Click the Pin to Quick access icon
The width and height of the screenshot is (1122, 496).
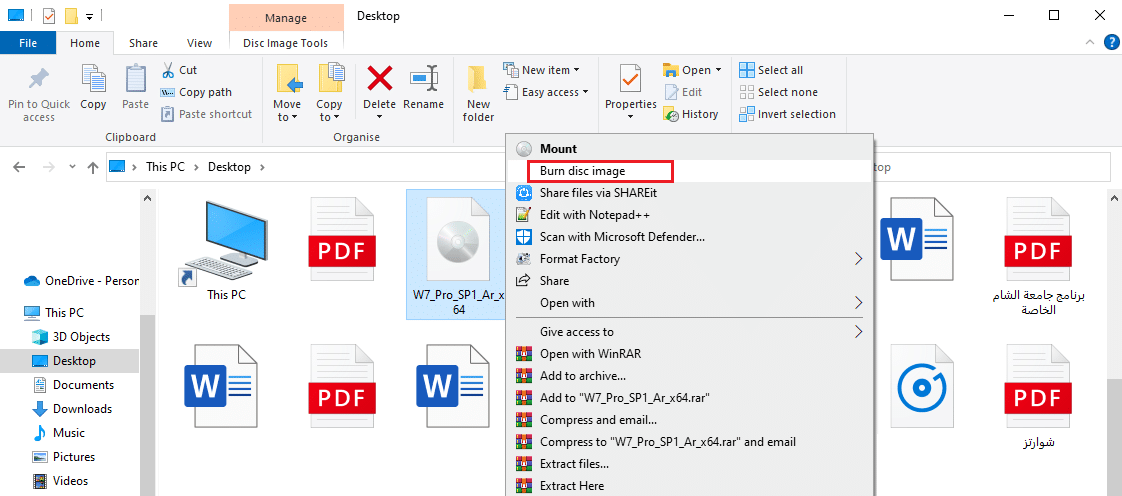click(38, 80)
